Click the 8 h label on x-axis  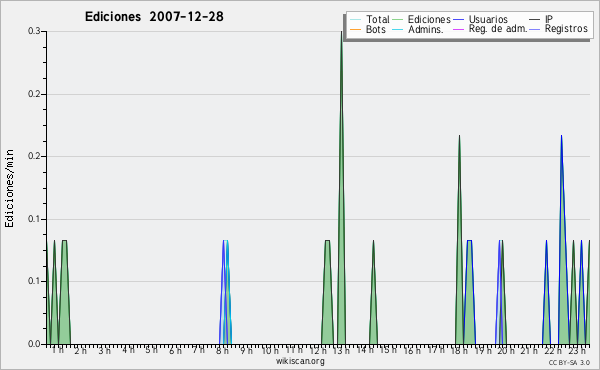click(x=222, y=350)
